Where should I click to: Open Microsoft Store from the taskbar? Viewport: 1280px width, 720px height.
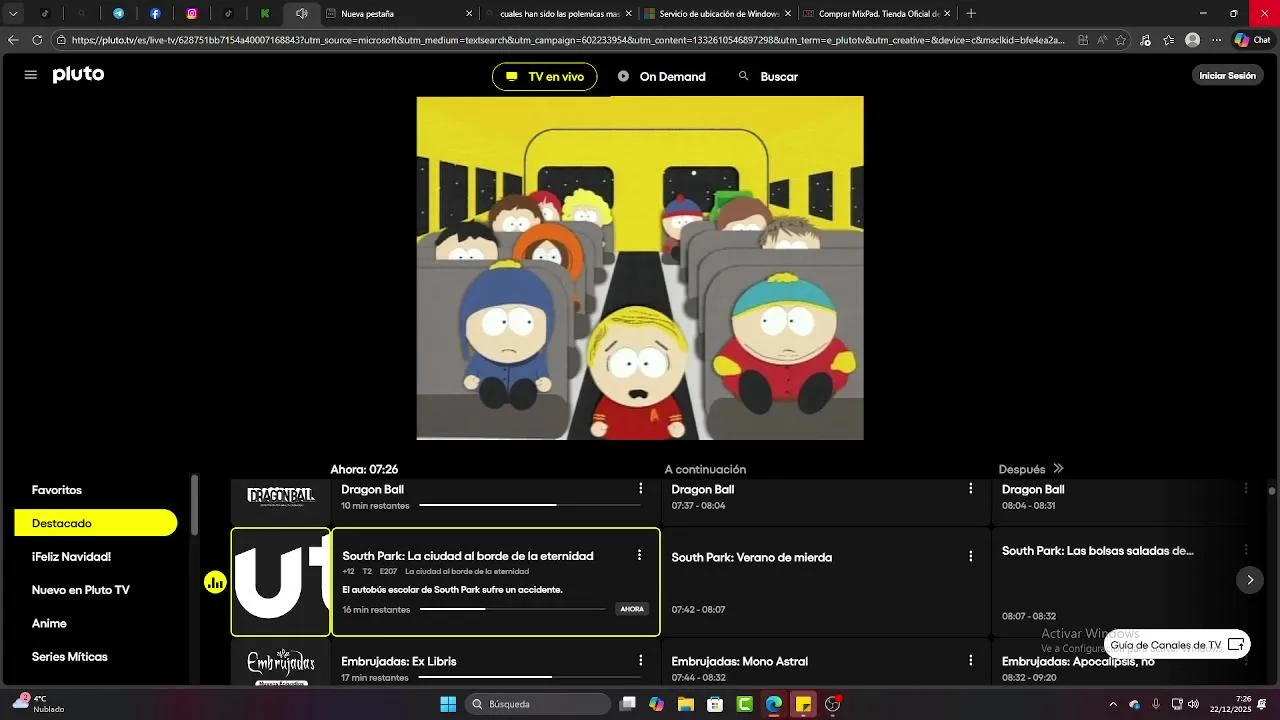[x=715, y=704]
